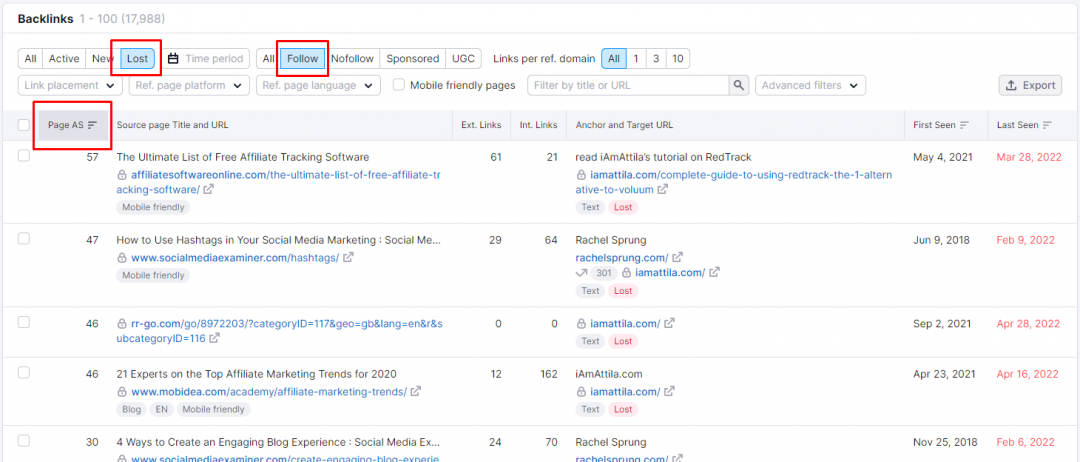Tick the select-all checkbox in table header
The width and height of the screenshot is (1080, 462).
tap(24, 125)
